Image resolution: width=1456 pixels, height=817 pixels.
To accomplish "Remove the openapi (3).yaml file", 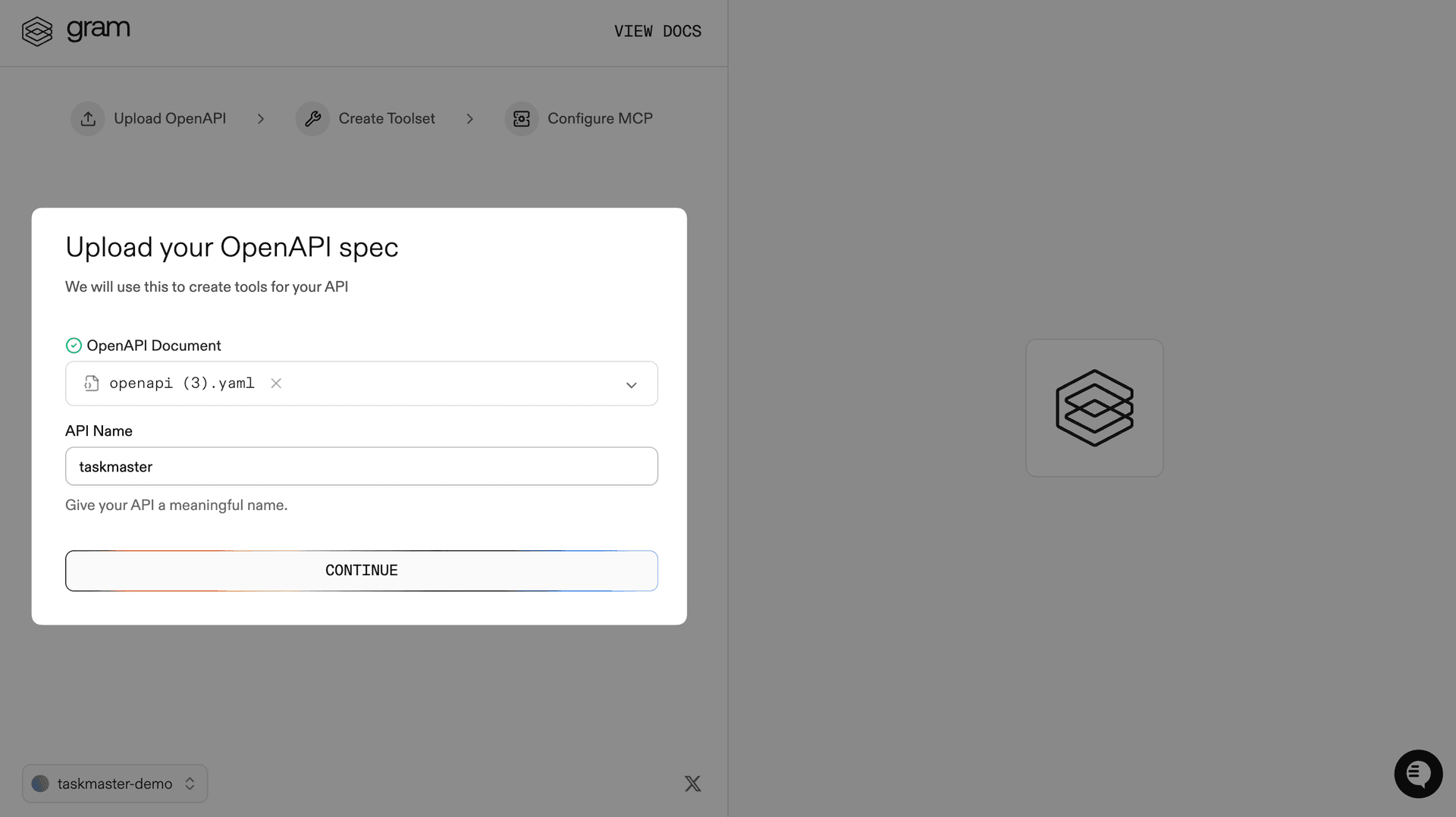I will point(275,383).
